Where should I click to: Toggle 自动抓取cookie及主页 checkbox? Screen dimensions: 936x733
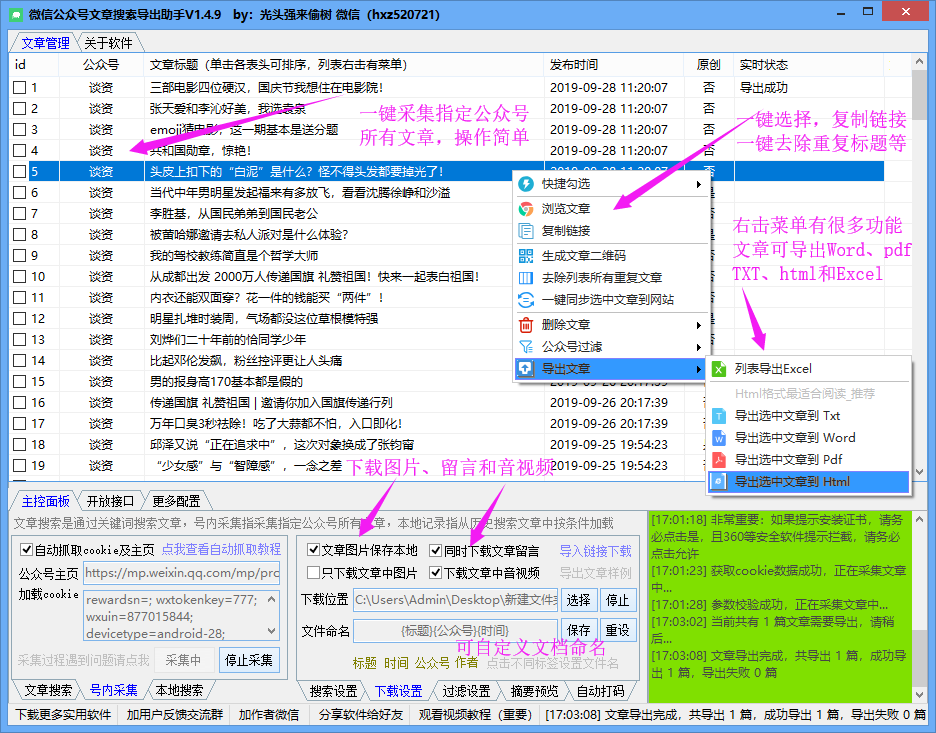tap(26, 550)
